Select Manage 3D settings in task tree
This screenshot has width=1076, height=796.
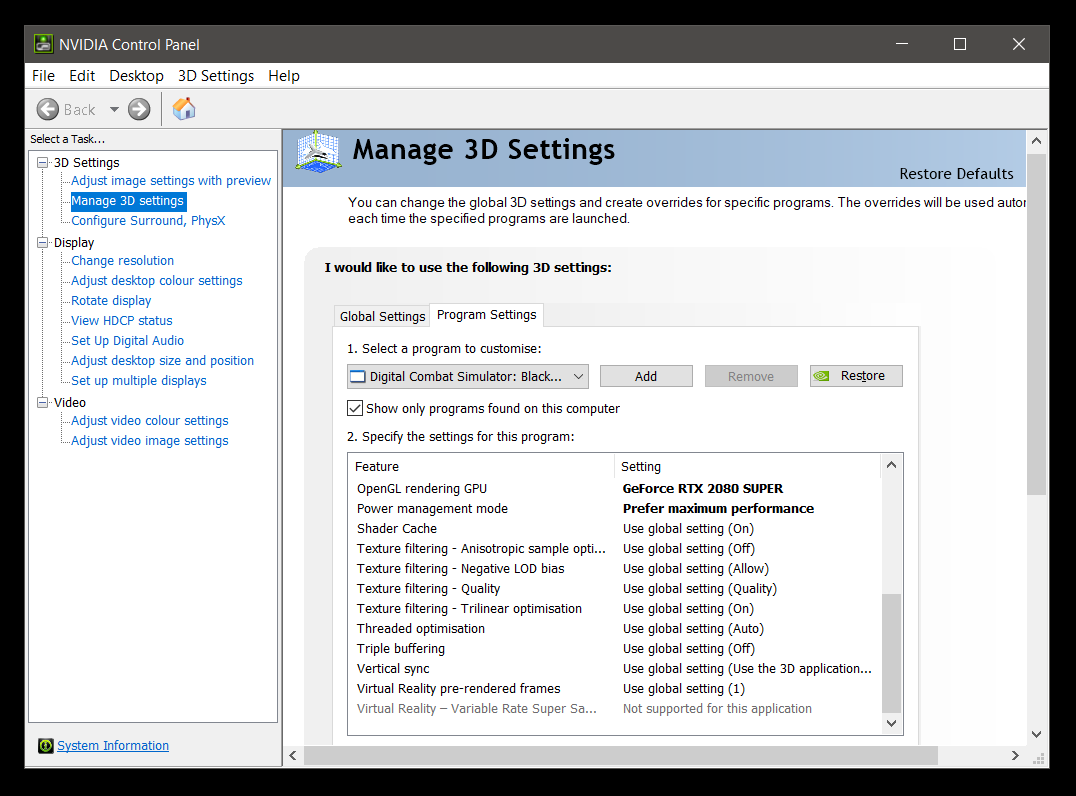[128, 200]
